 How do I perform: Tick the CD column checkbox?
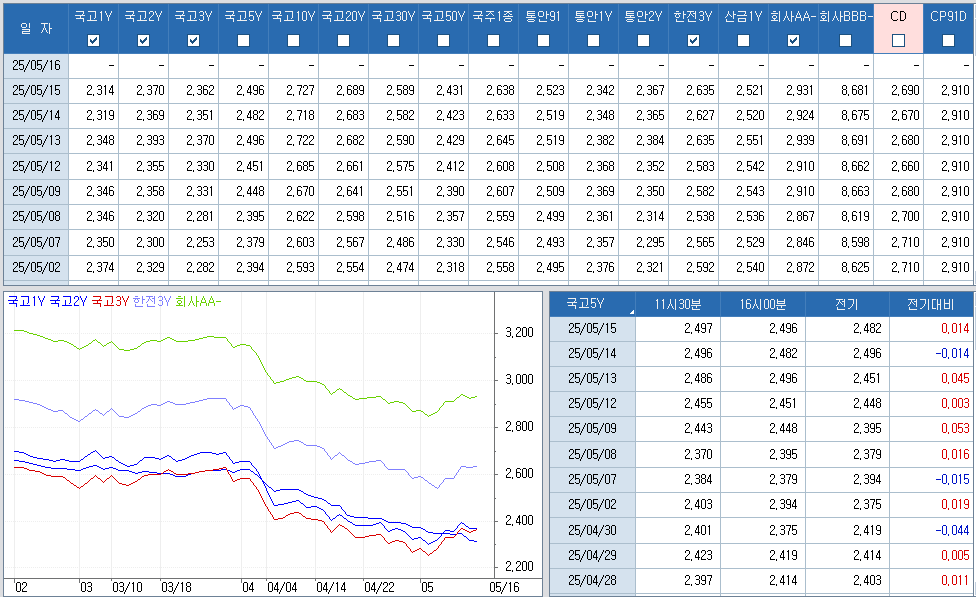(898, 41)
